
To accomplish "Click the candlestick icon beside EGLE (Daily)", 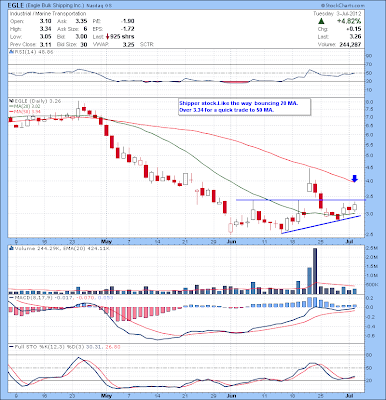I will point(11,101).
